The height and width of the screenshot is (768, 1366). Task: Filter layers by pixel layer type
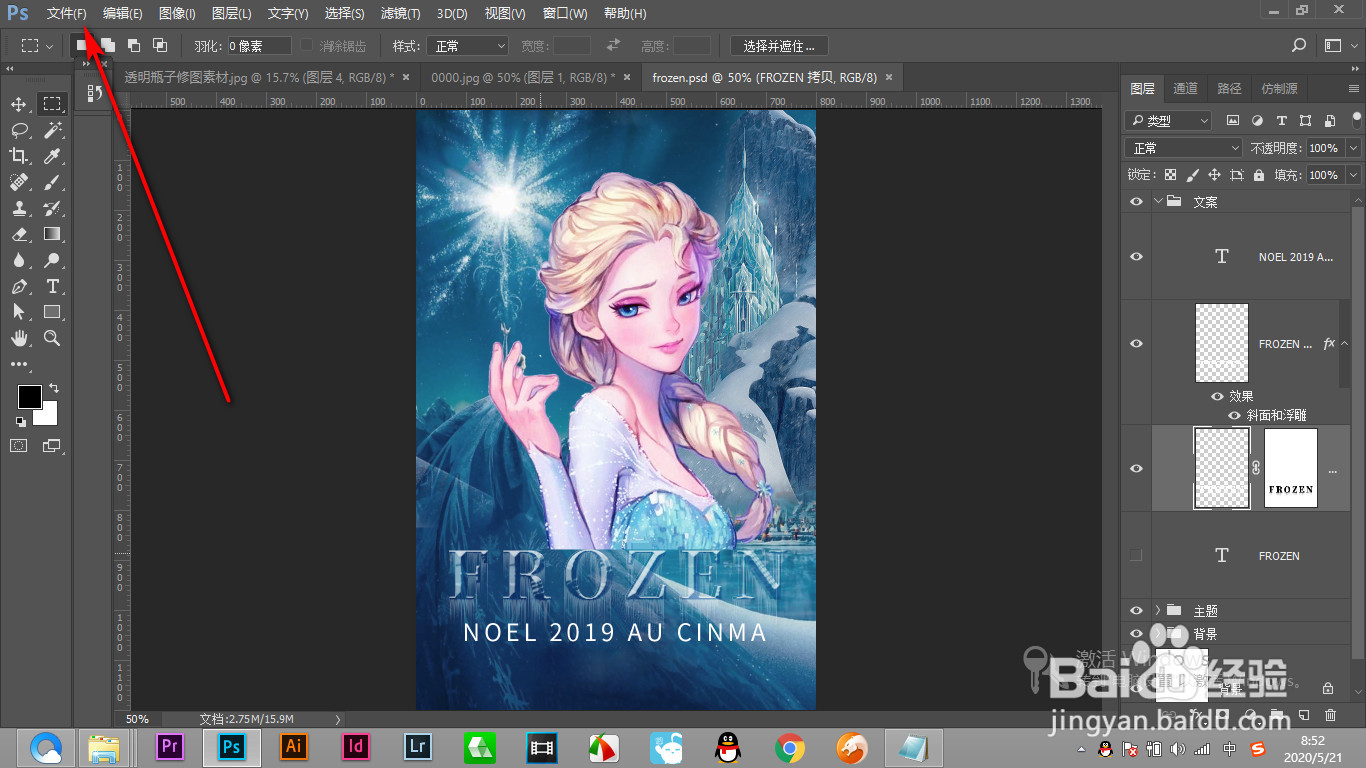coord(1233,120)
